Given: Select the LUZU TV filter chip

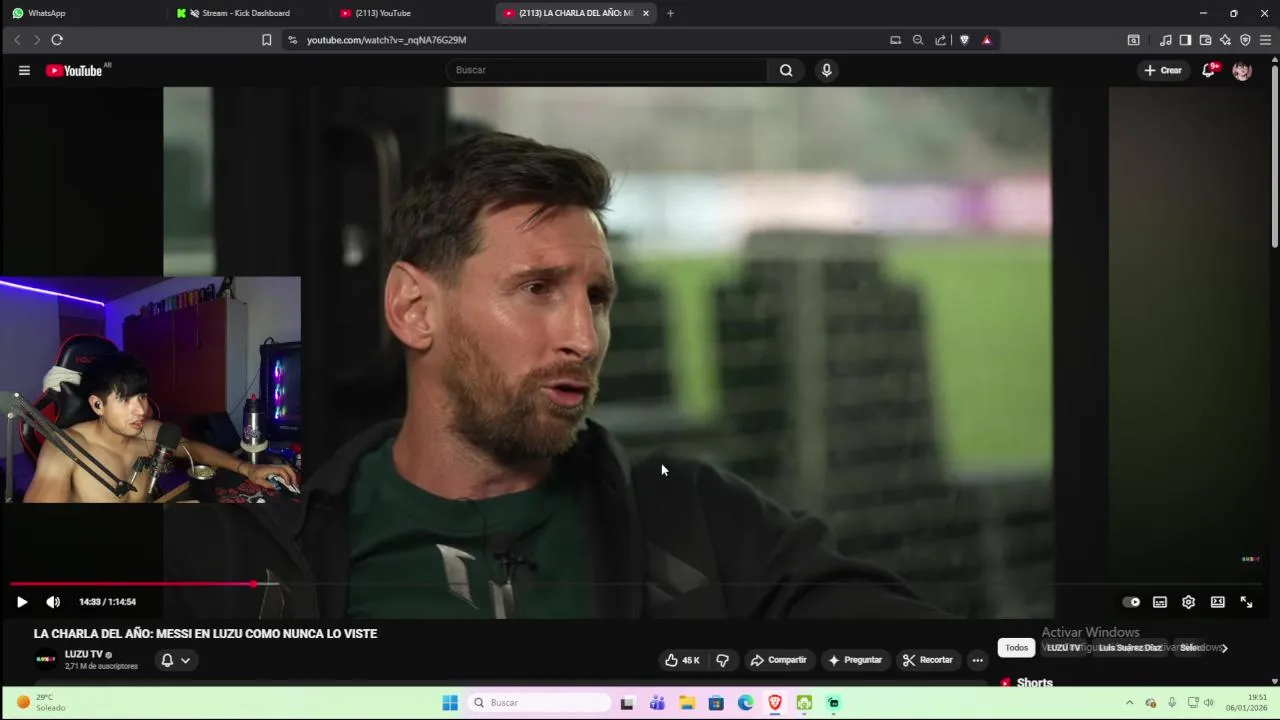Looking at the screenshot, I should [1063, 648].
